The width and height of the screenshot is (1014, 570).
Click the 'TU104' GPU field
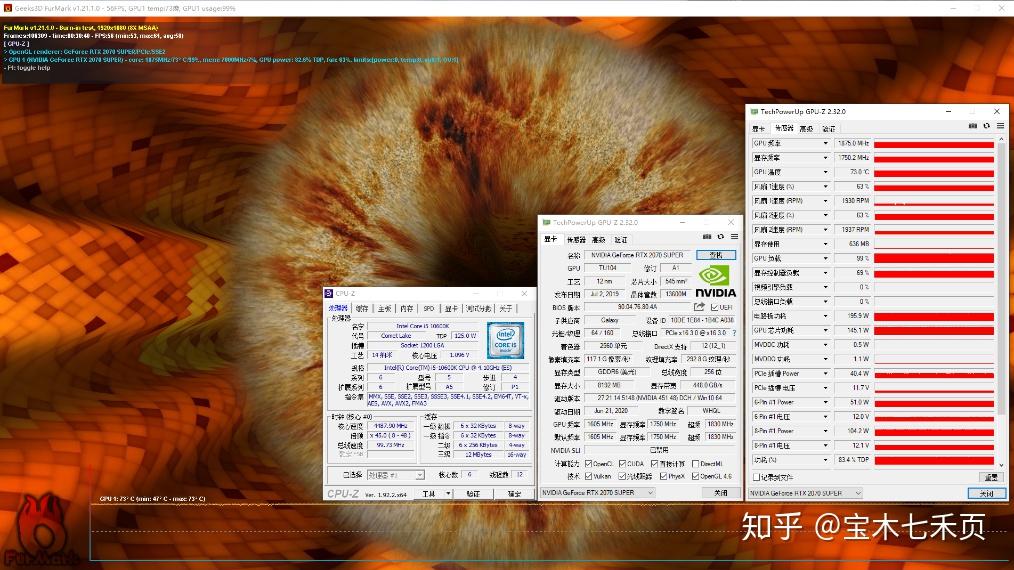(607, 268)
